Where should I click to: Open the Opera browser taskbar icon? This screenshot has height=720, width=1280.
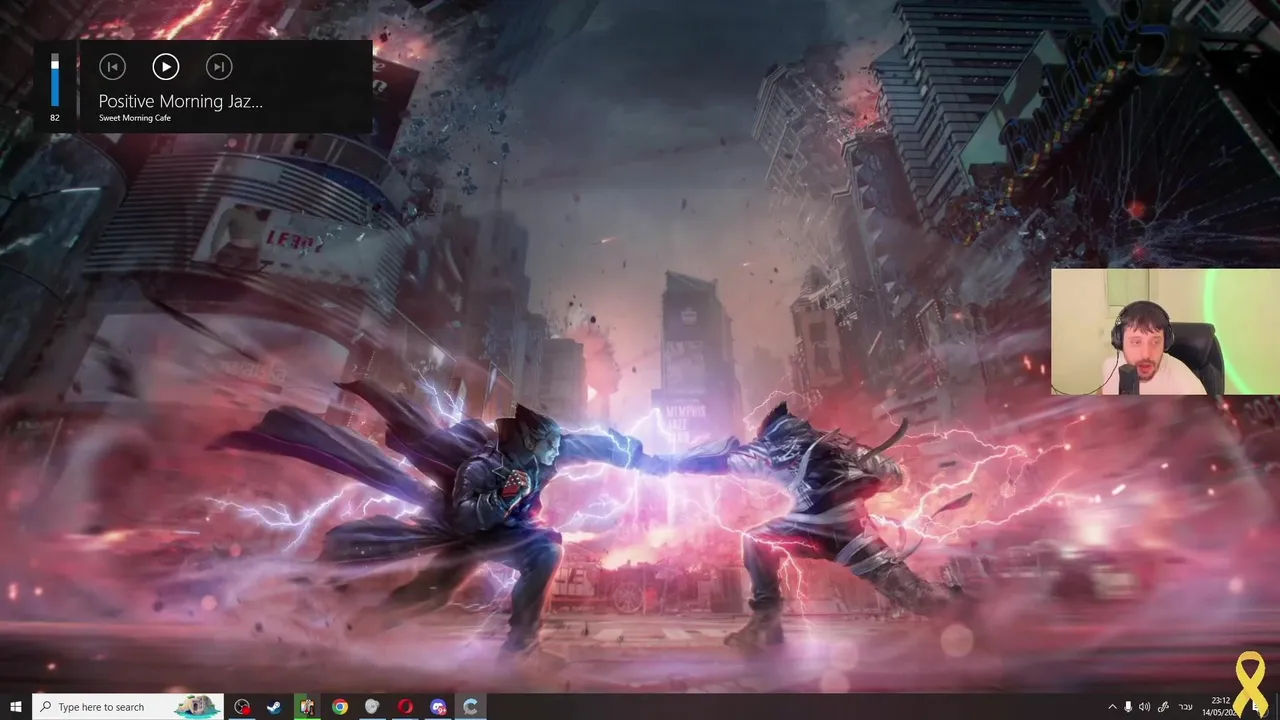[405, 707]
